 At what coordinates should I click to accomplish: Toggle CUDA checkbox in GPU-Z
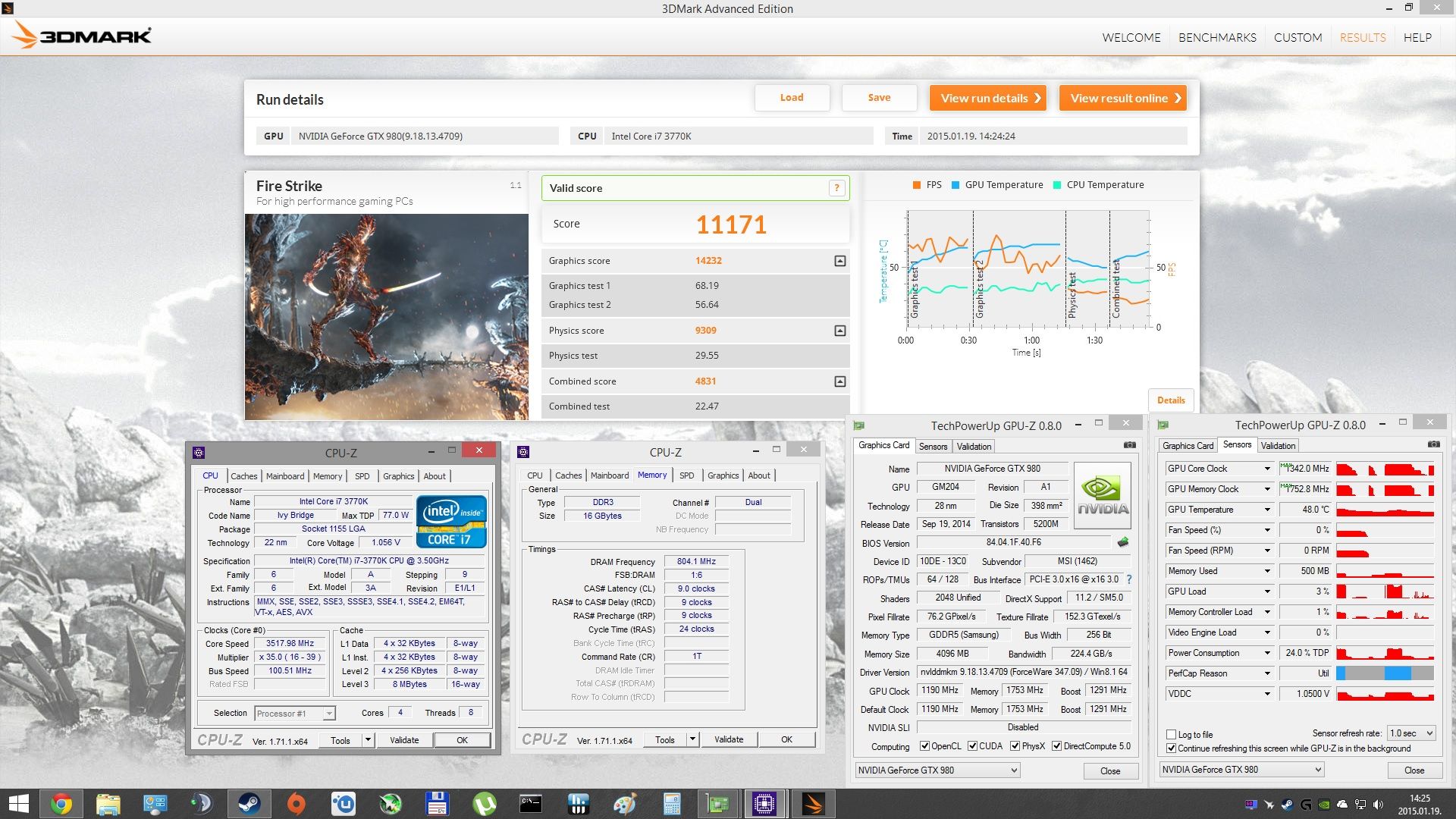pos(972,746)
